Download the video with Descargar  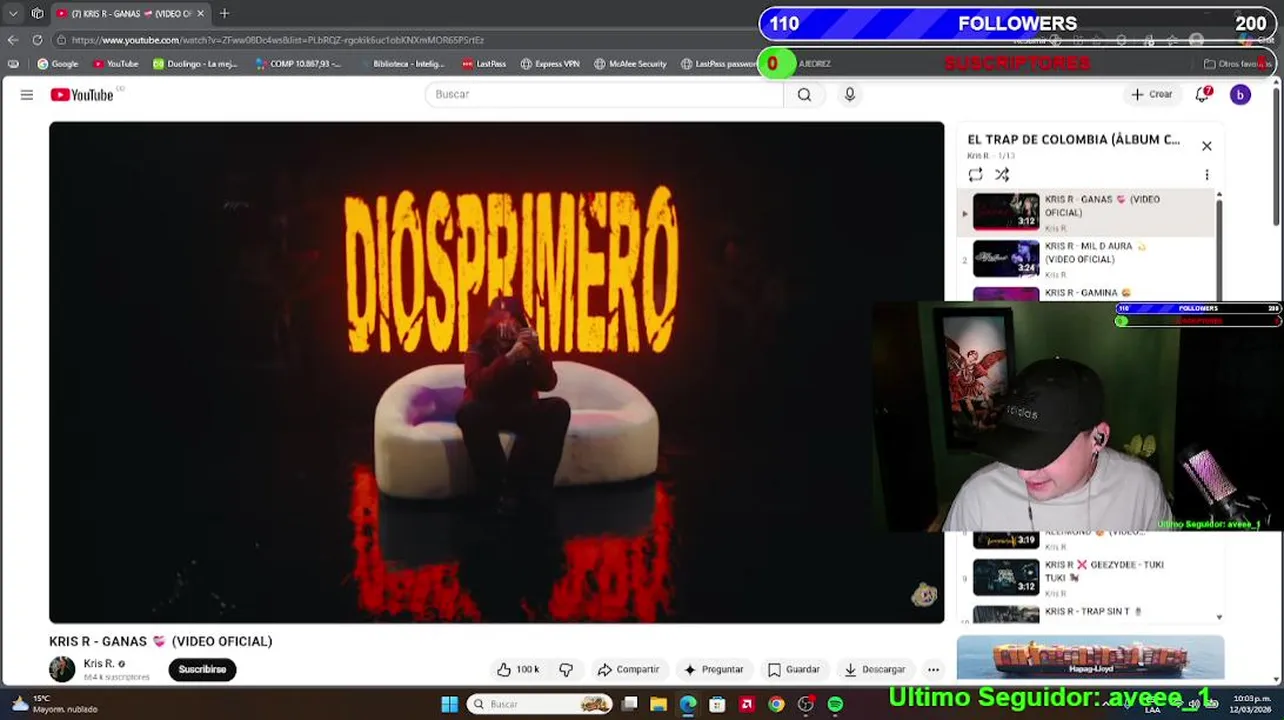point(875,669)
